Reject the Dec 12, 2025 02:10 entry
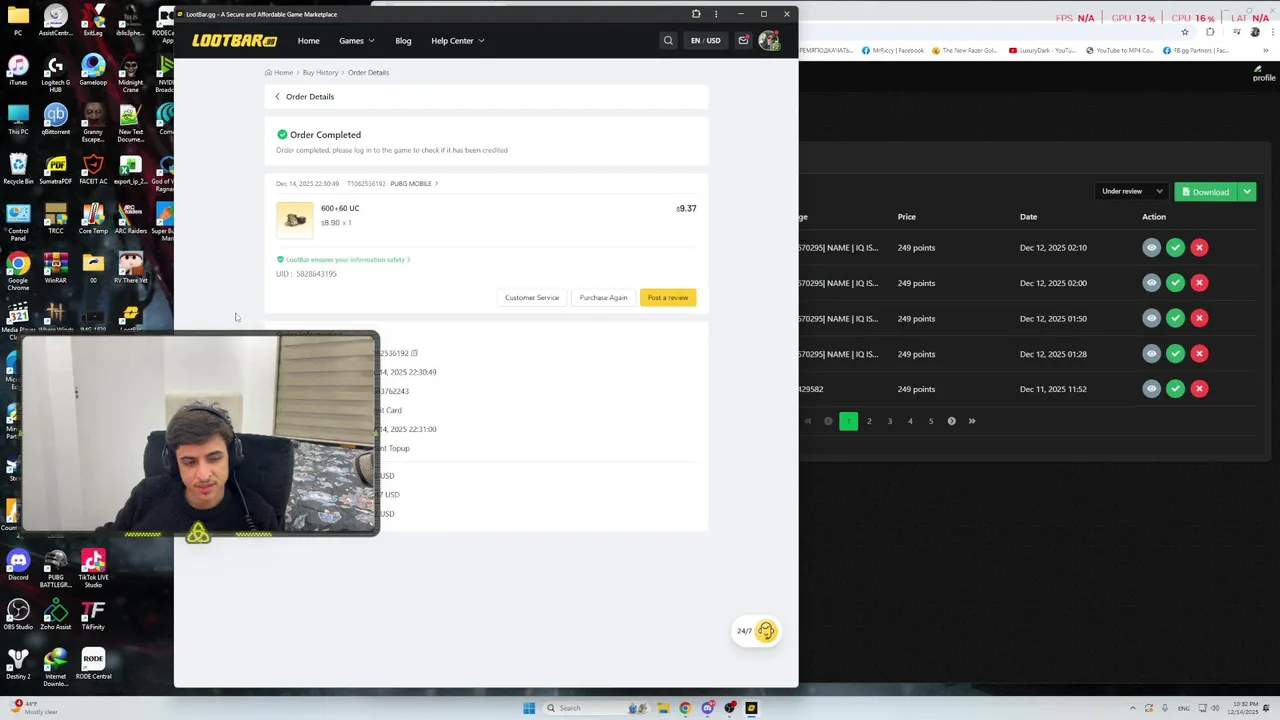Screen dimensions: 1280x720 pyautogui.click(x=1199, y=247)
